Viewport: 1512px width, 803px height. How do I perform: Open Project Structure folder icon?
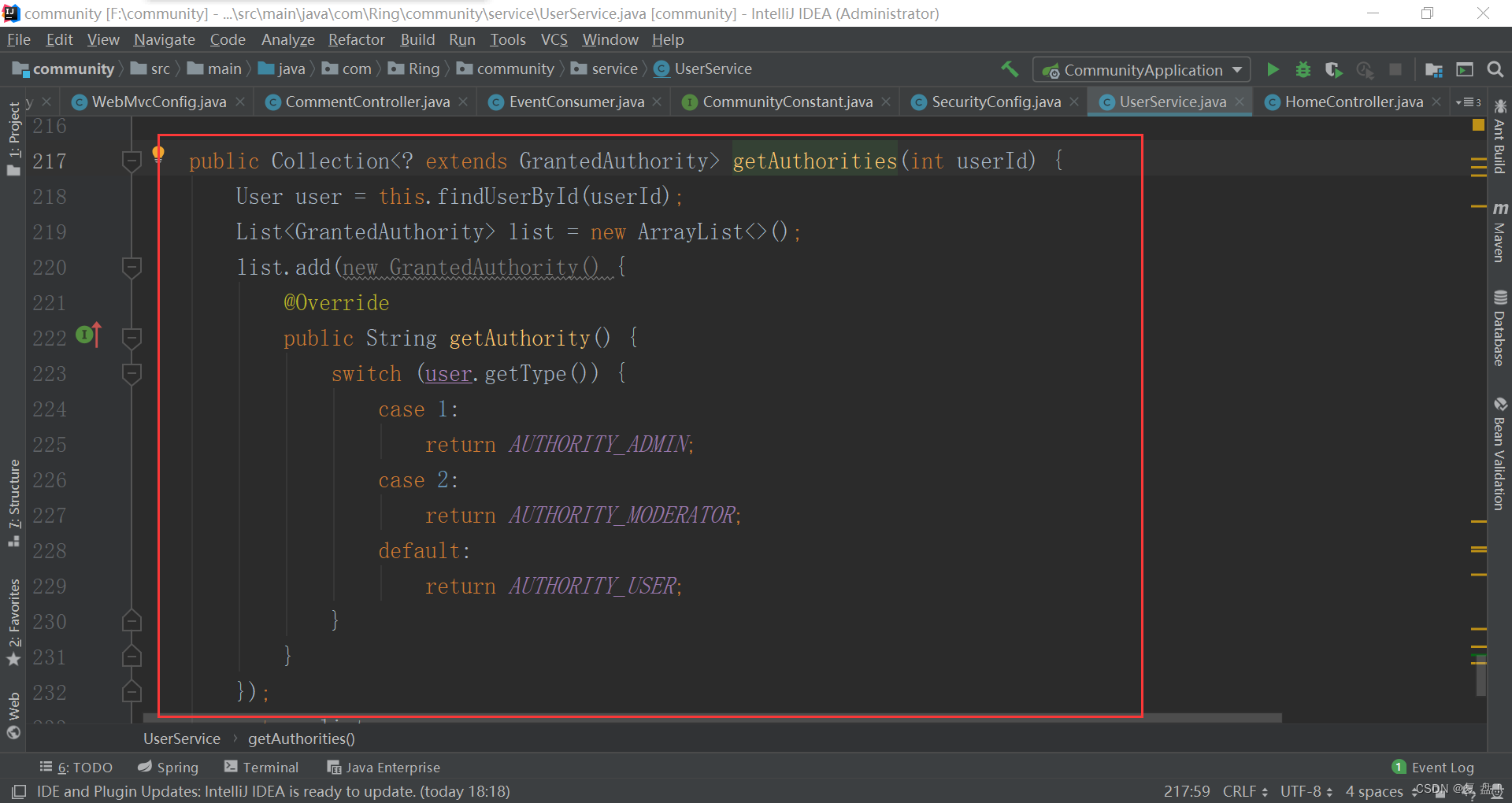(1433, 70)
